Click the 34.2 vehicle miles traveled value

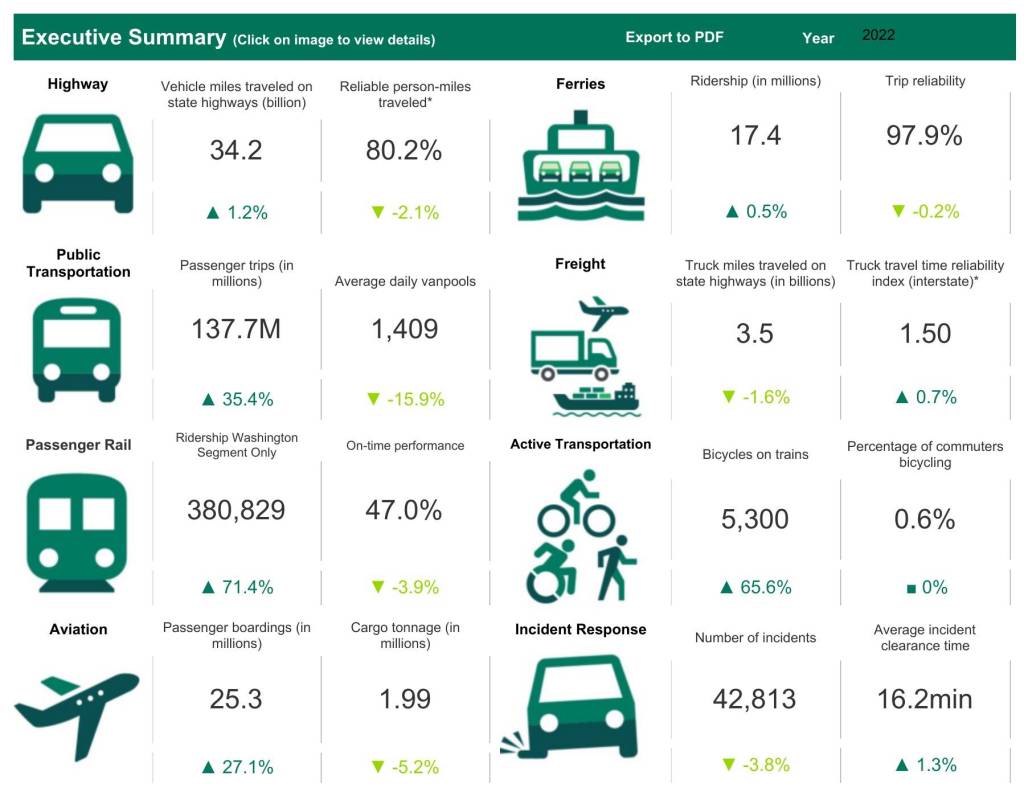point(236,150)
